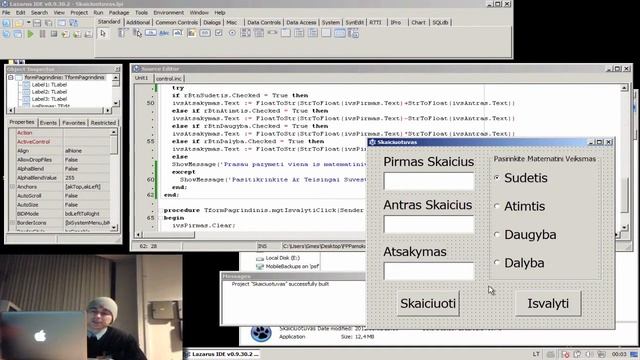Collapse the formPagrindinis tree node
Screen dimensions: 640x360
pyautogui.click(x=11, y=78)
